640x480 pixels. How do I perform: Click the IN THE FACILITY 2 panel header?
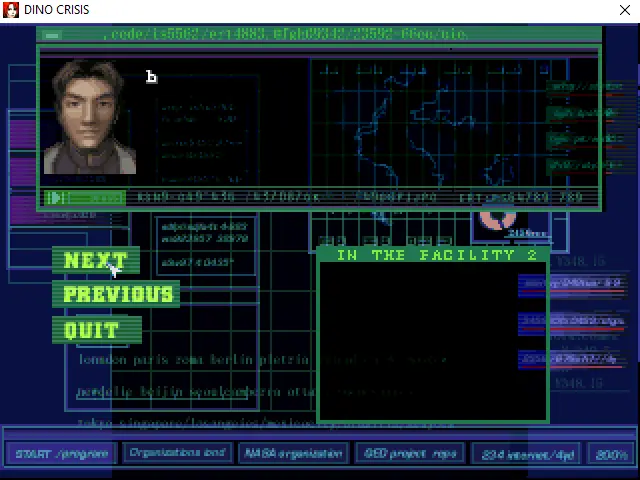(x=433, y=255)
